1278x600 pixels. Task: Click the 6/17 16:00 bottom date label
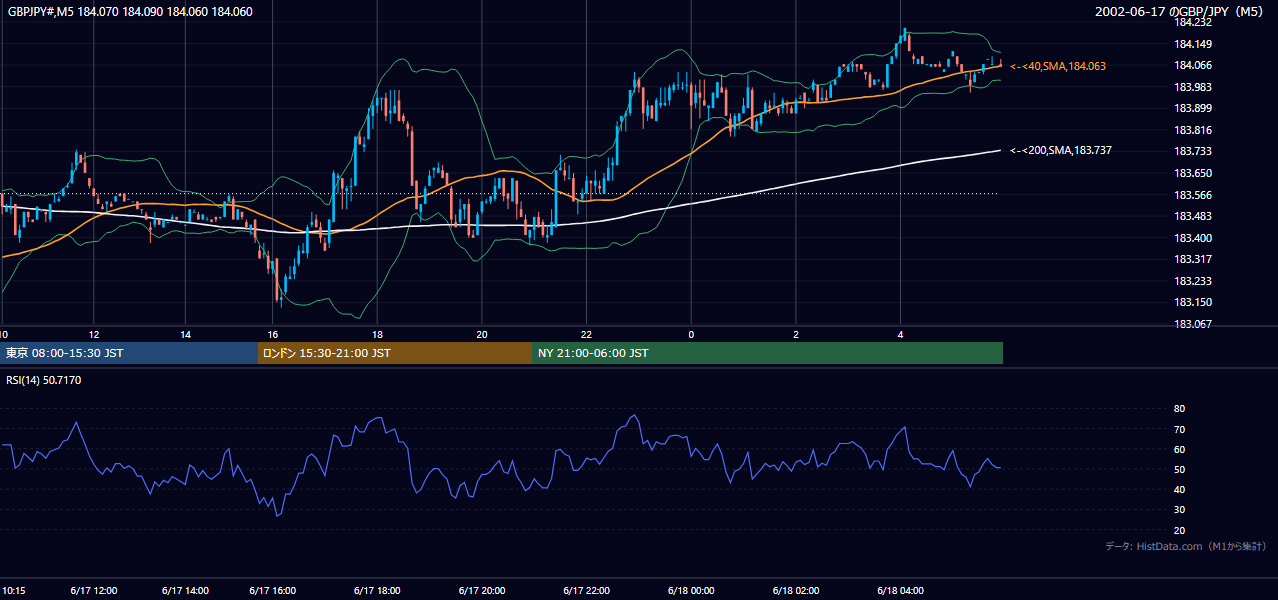coord(273,590)
